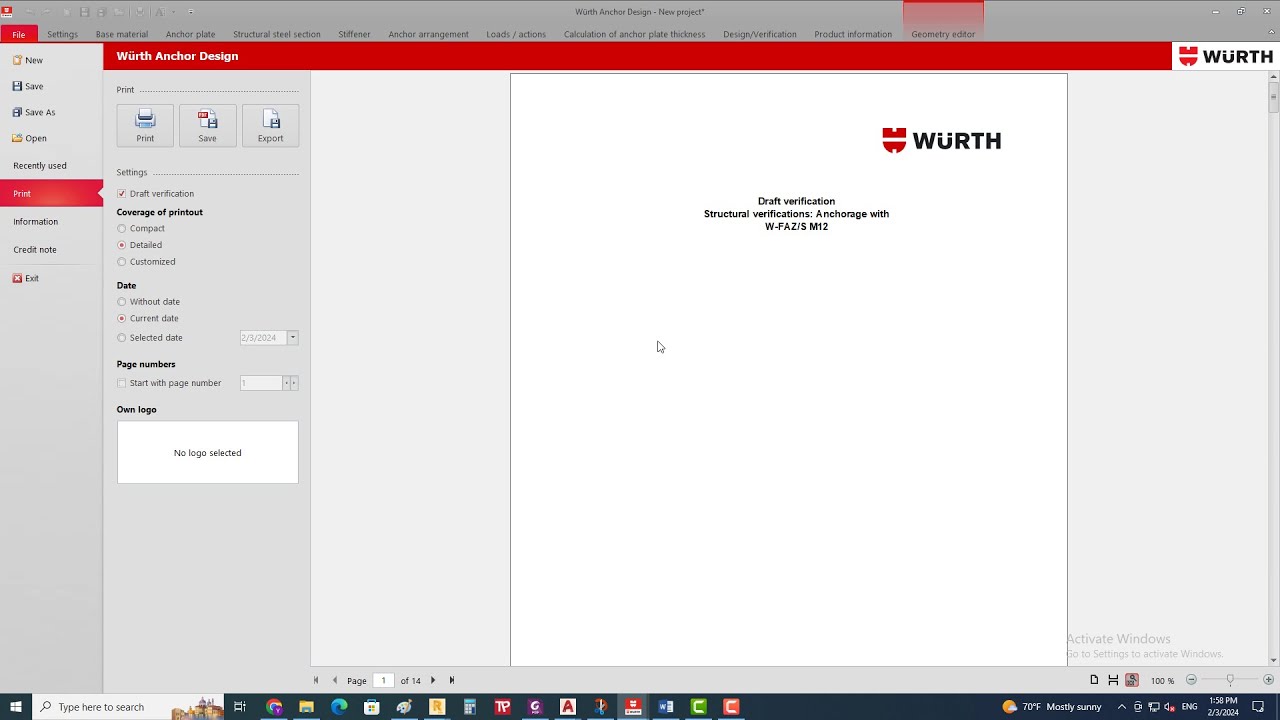Click the New document icon in sidebar
1280x720 pixels.
click(17, 60)
